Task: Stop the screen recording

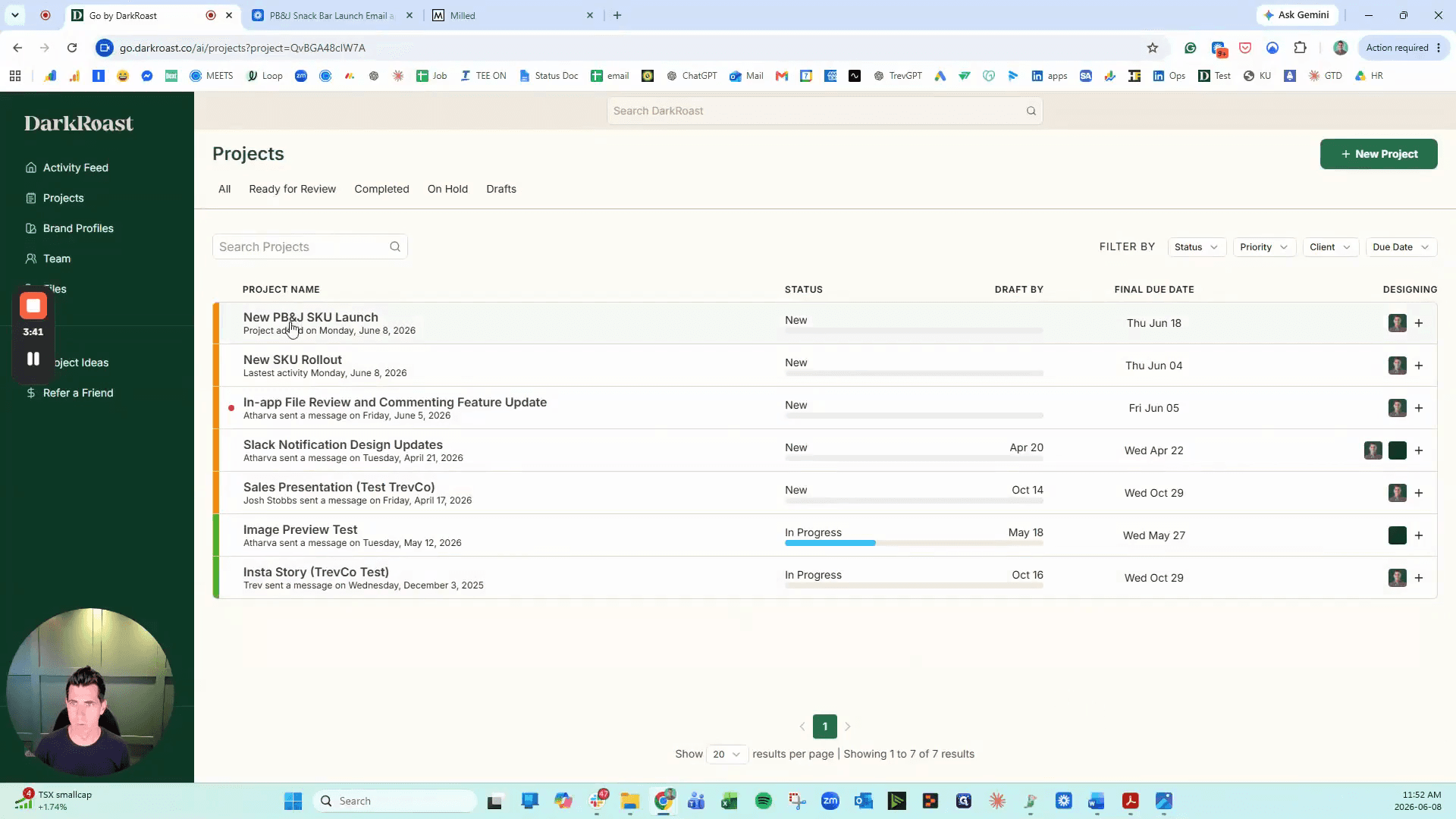Action: click(x=33, y=306)
